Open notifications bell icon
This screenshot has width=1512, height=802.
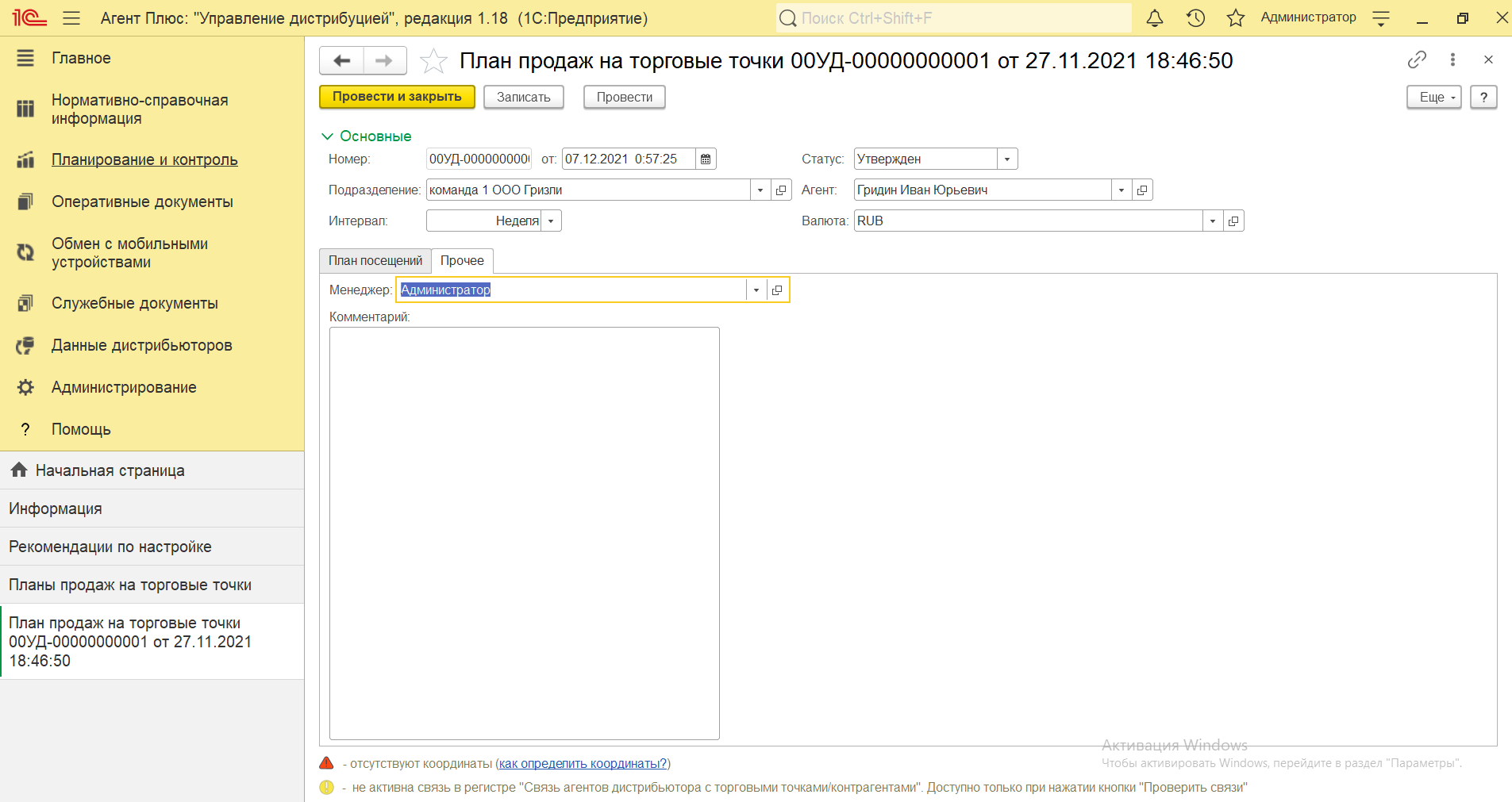pyautogui.click(x=1155, y=17)
